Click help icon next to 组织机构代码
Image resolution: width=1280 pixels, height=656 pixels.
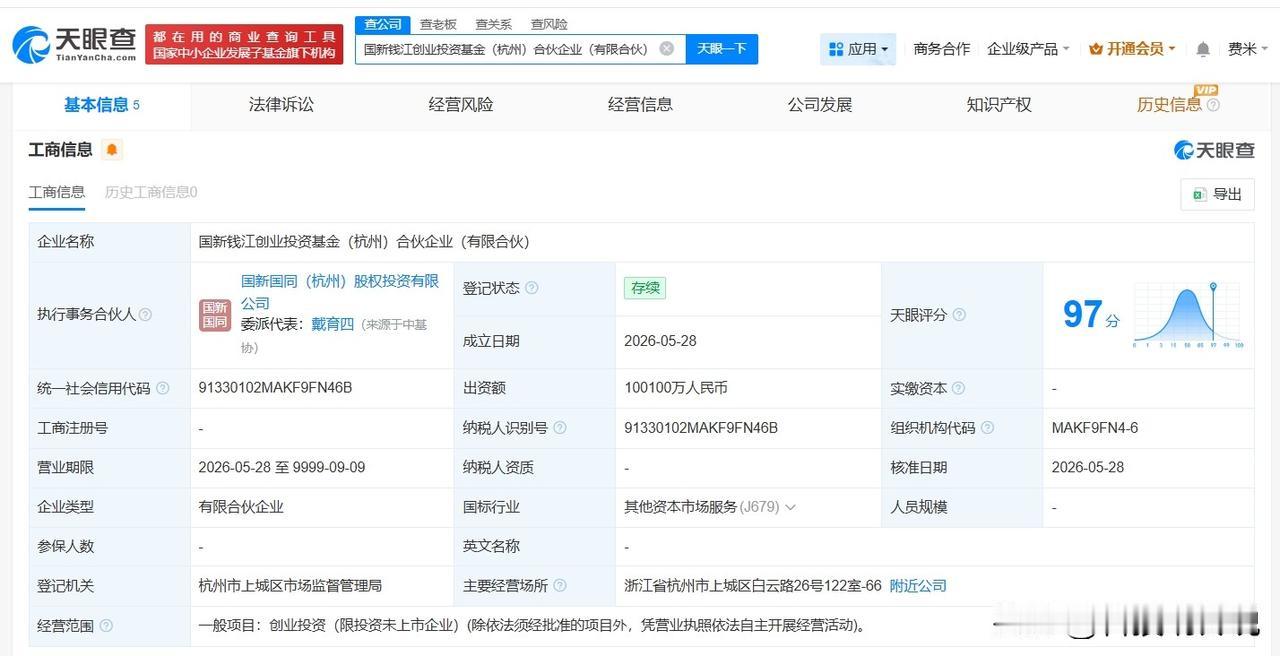point(987,428)
